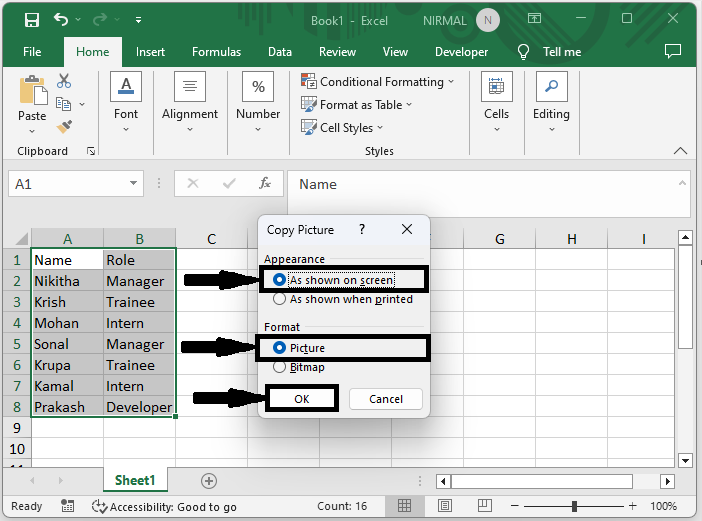
Task: Click vertical scrollbar down arrow
Action: (685, 460)
